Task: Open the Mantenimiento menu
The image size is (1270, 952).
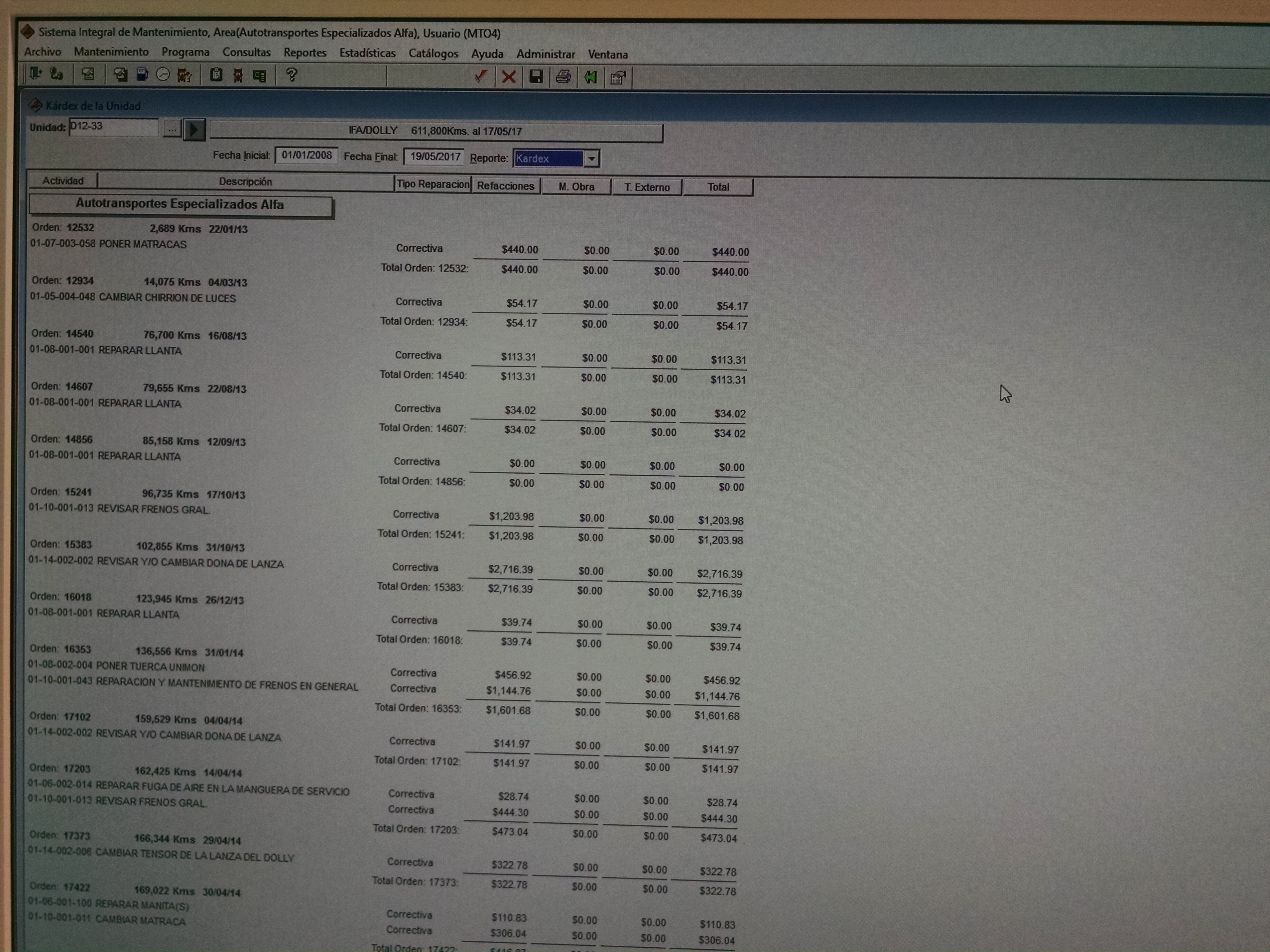Action: (111, 52)
